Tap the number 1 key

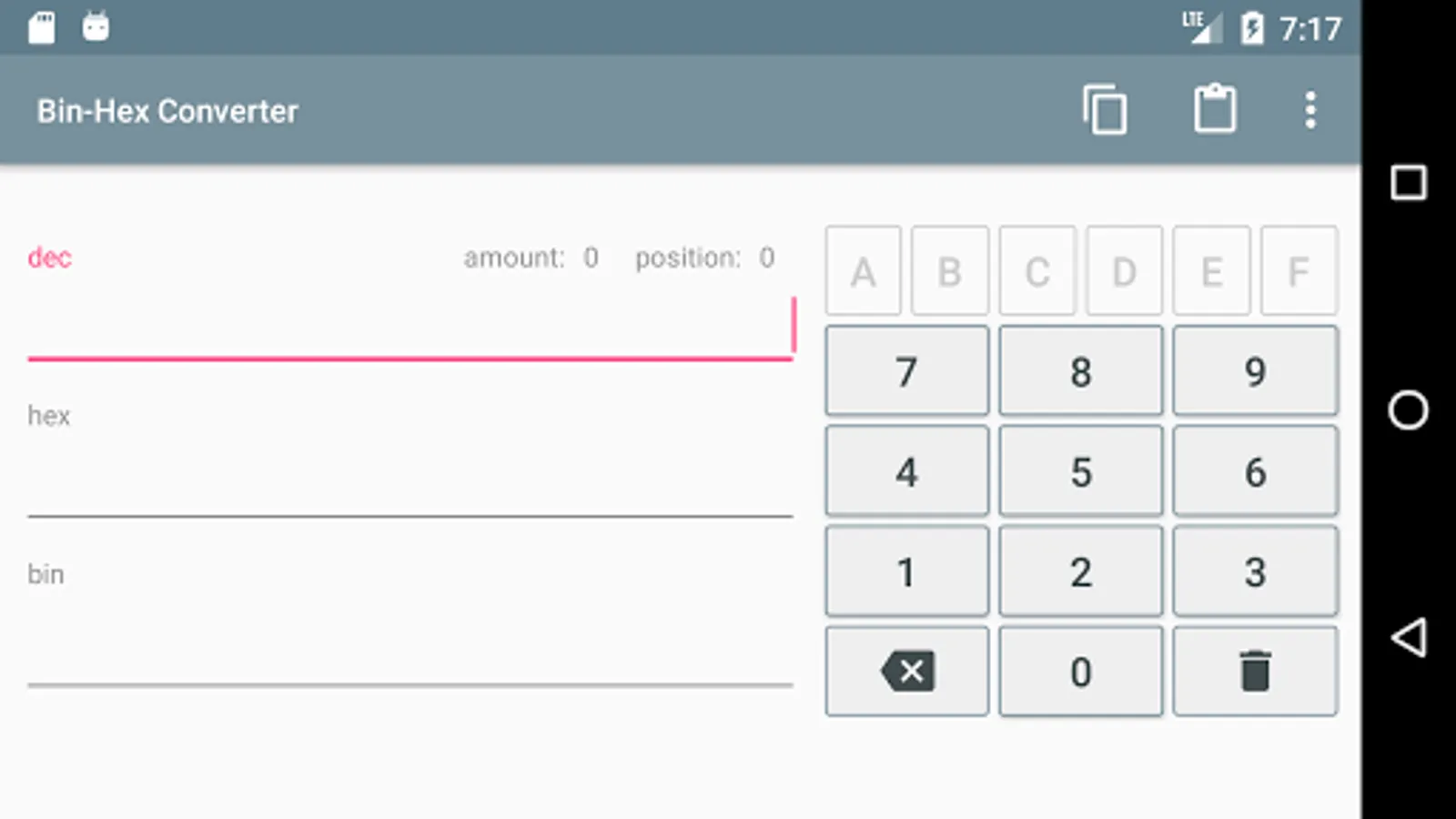[x=906, y=571]
